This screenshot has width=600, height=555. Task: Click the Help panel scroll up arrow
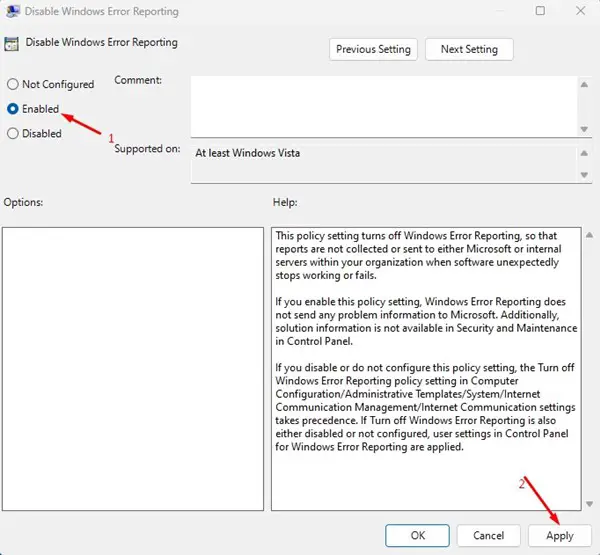(590, 235)
